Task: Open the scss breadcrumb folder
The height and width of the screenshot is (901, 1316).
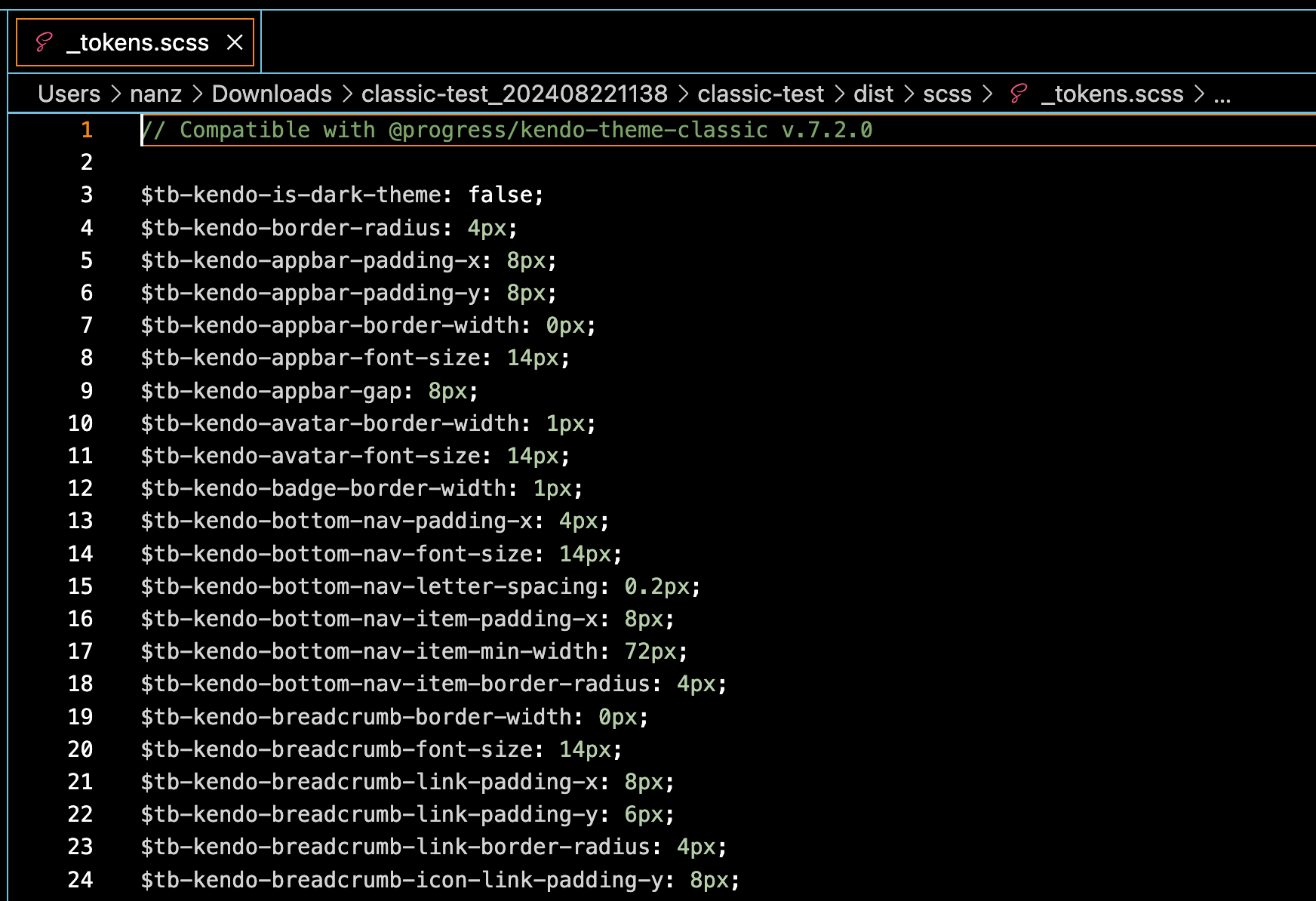Action: (x=947, y=94)
